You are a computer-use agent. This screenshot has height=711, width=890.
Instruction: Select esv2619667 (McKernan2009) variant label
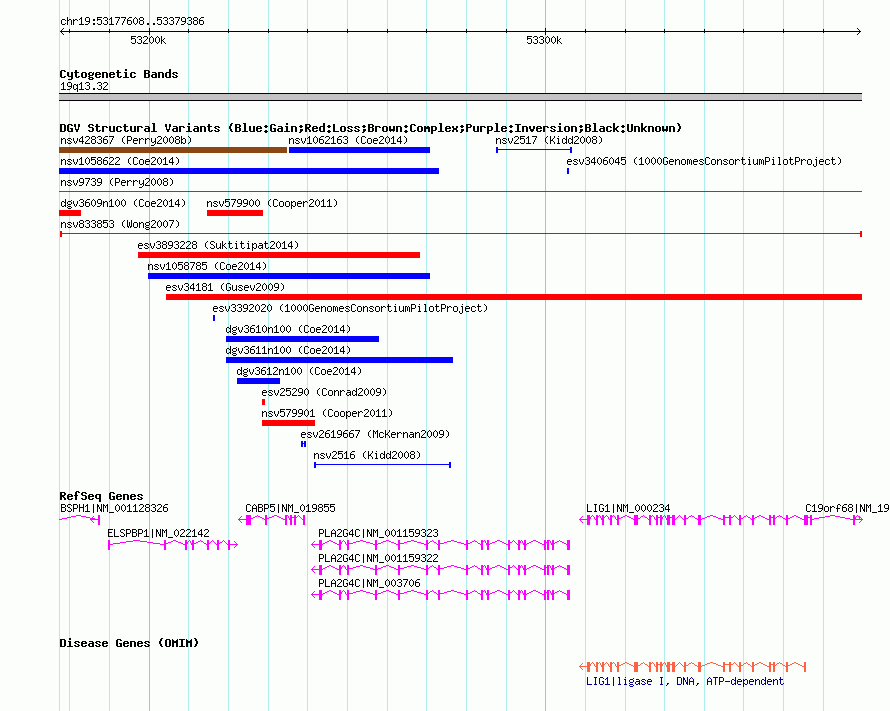[x=375, y=434]
